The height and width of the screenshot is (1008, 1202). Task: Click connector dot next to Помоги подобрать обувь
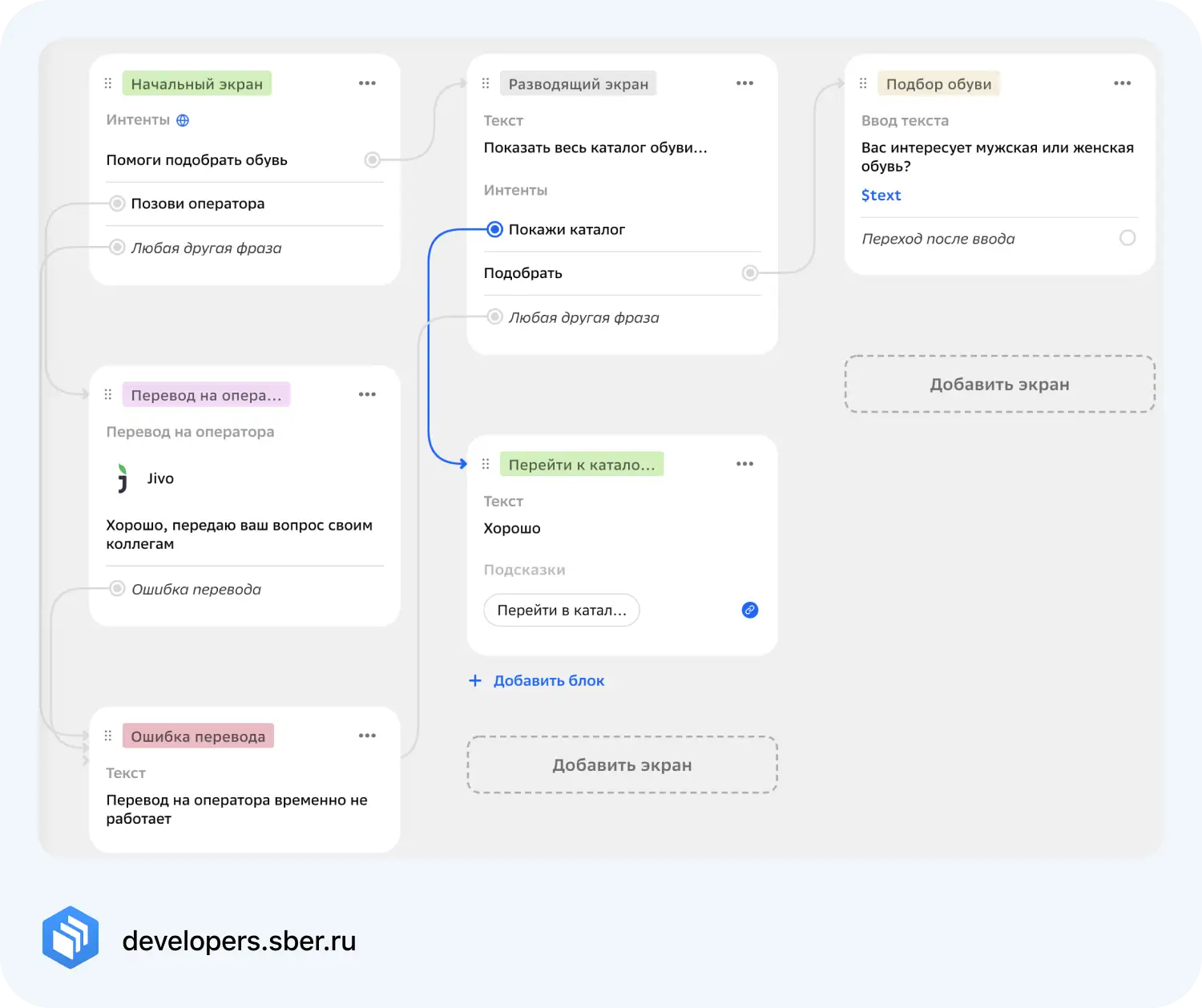tap(372, 159)
